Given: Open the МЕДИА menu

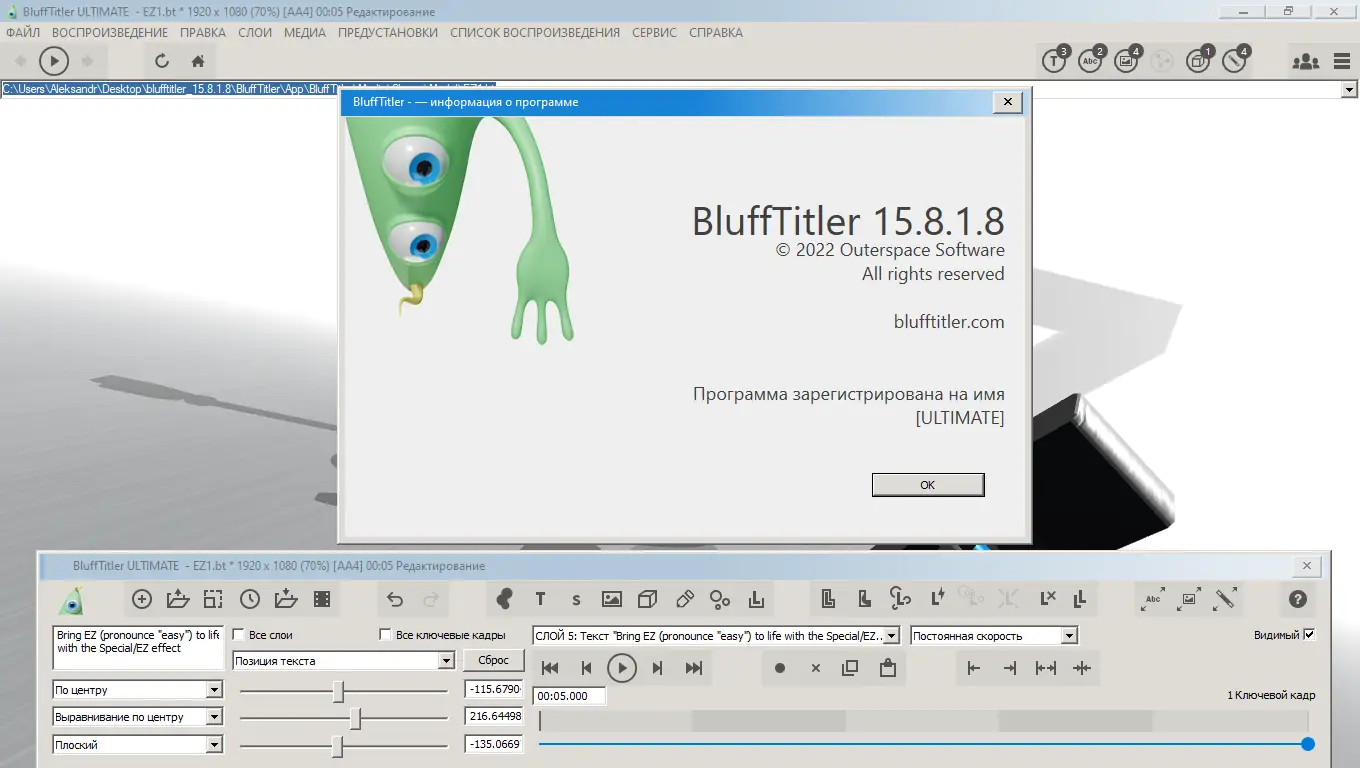Looking at the screenshot, I should 305,33.
